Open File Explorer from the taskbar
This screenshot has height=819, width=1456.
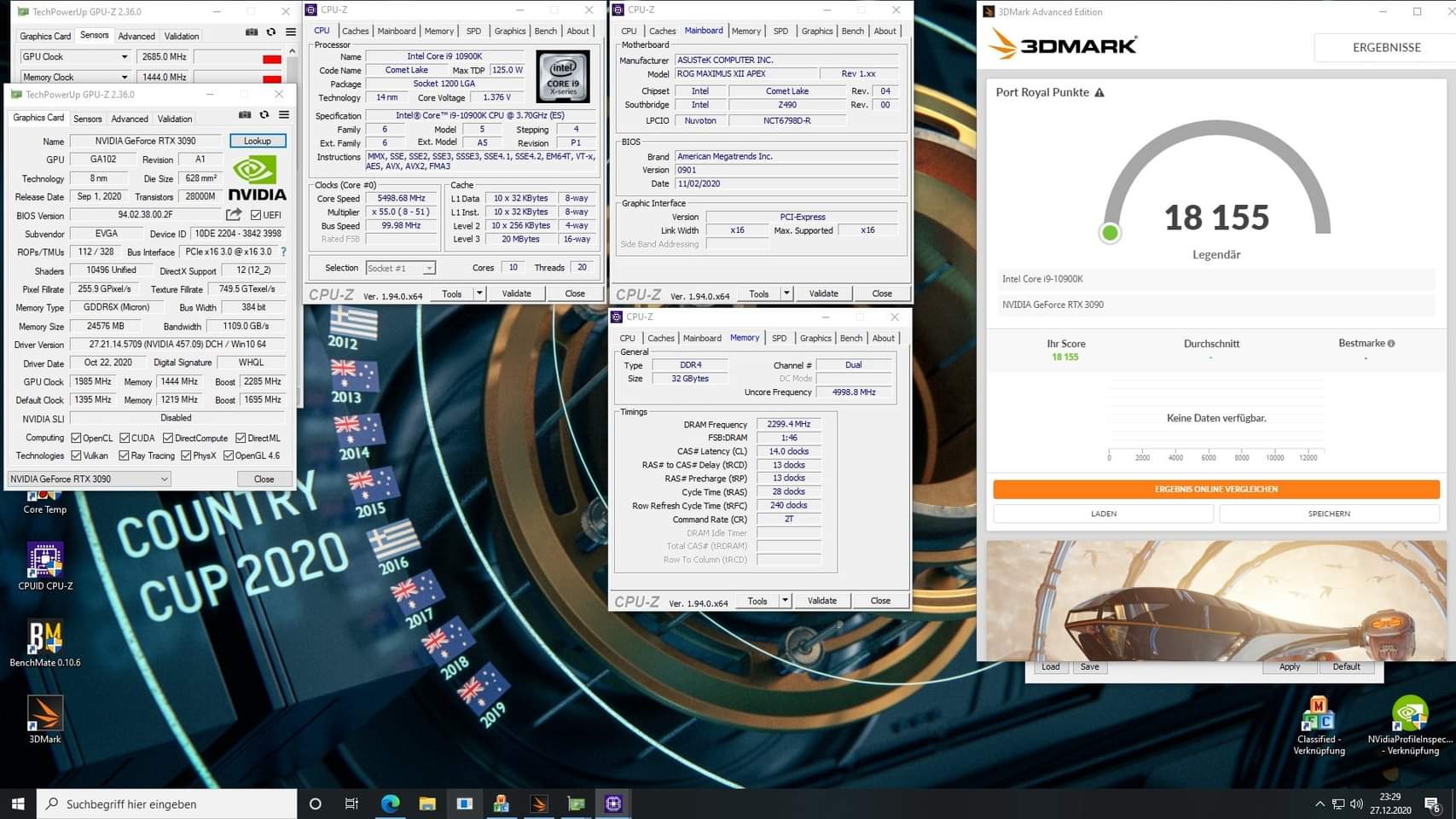pyautogui.click(x=427, y=804)
